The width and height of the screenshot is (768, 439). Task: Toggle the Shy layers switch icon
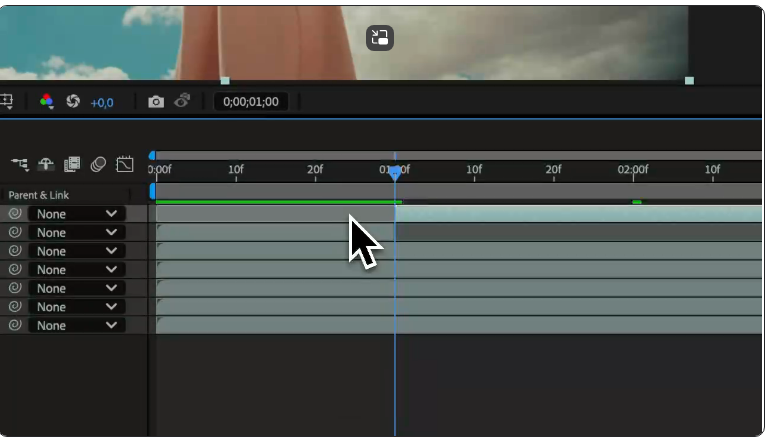click(46, 164)
